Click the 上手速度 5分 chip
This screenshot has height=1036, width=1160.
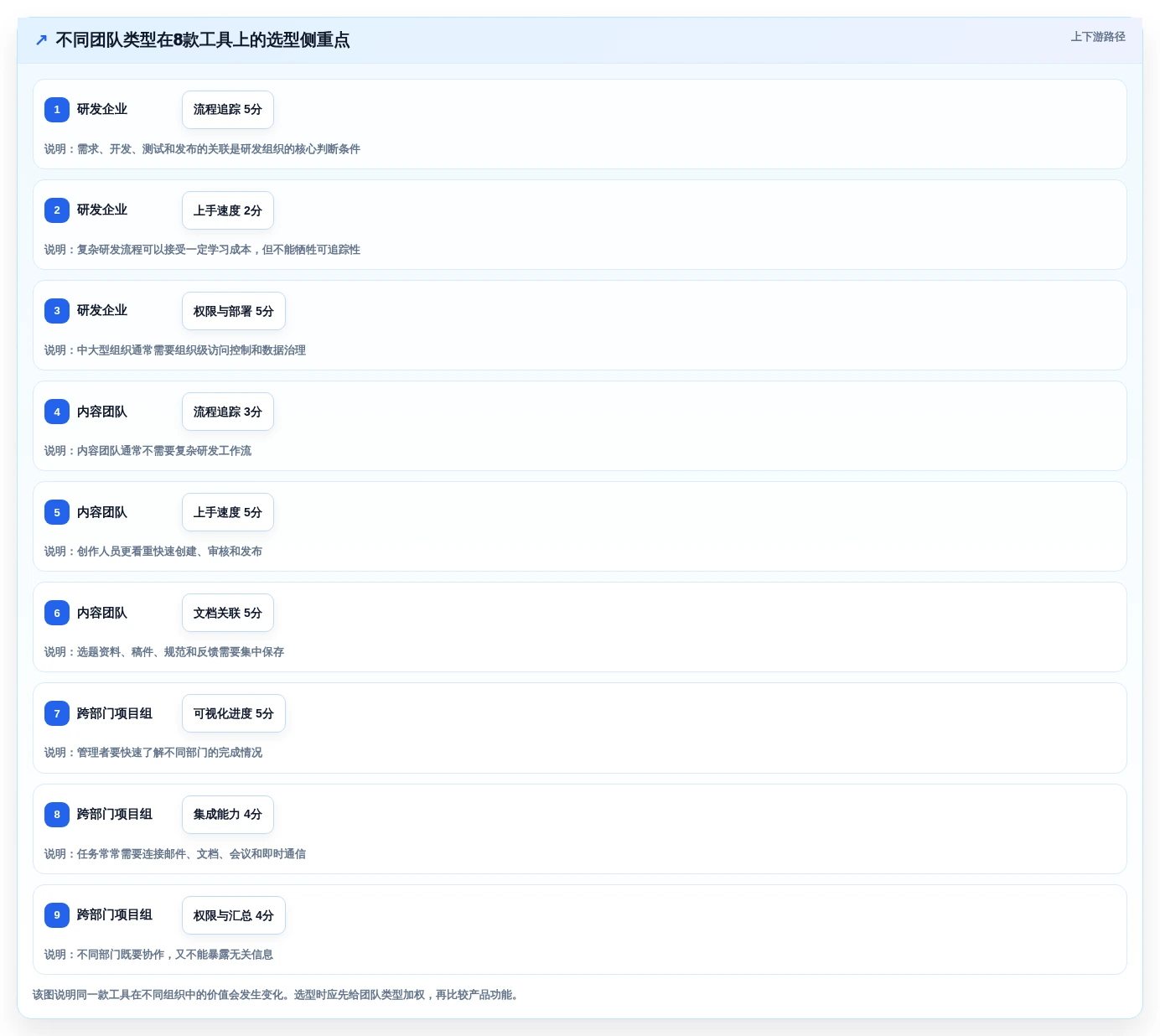tap(228, 512)
